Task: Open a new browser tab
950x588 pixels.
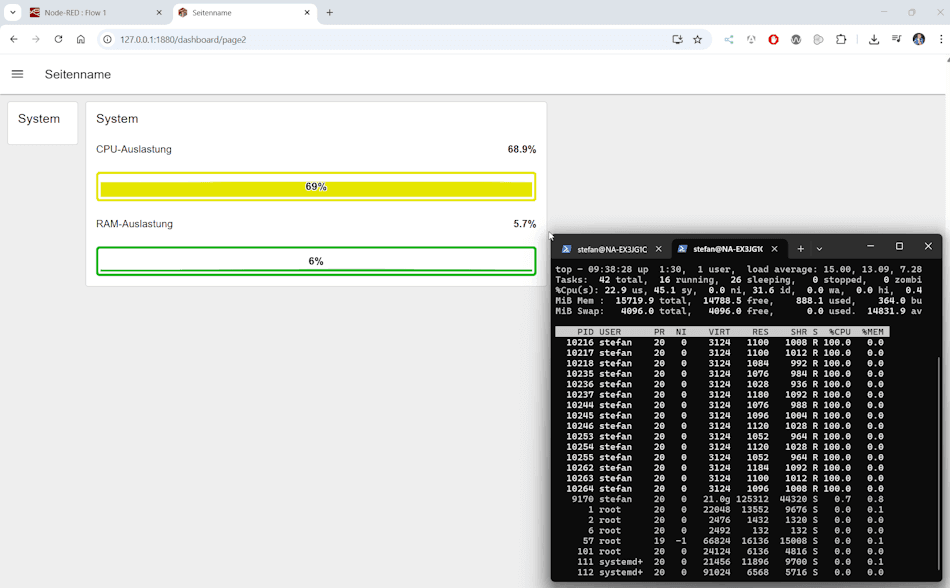Action: tap(330, 14)
